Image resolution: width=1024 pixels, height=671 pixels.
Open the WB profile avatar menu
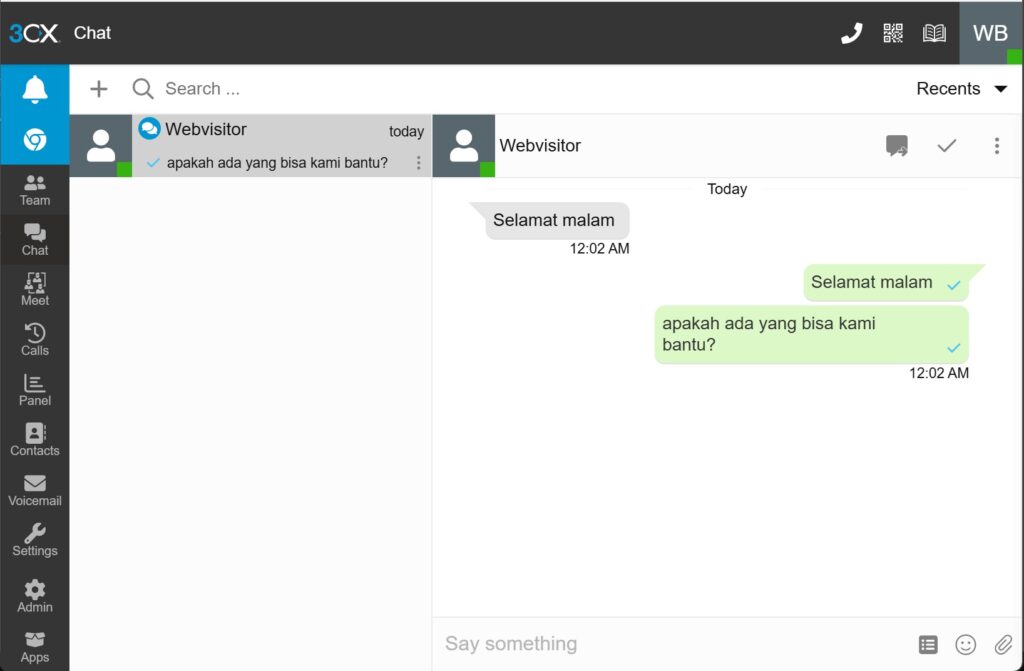tap(991, 33)
